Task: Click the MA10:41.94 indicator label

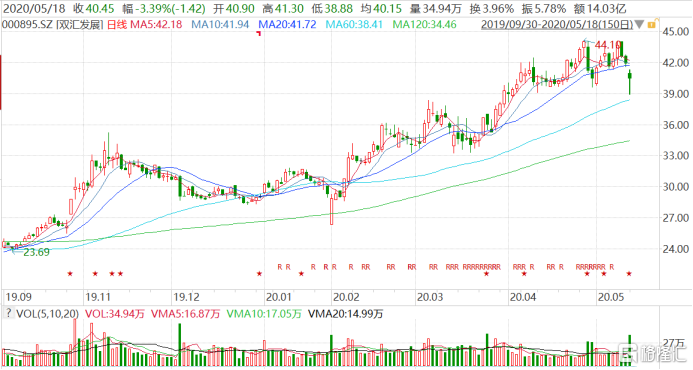Action: (x=220, y=24)
